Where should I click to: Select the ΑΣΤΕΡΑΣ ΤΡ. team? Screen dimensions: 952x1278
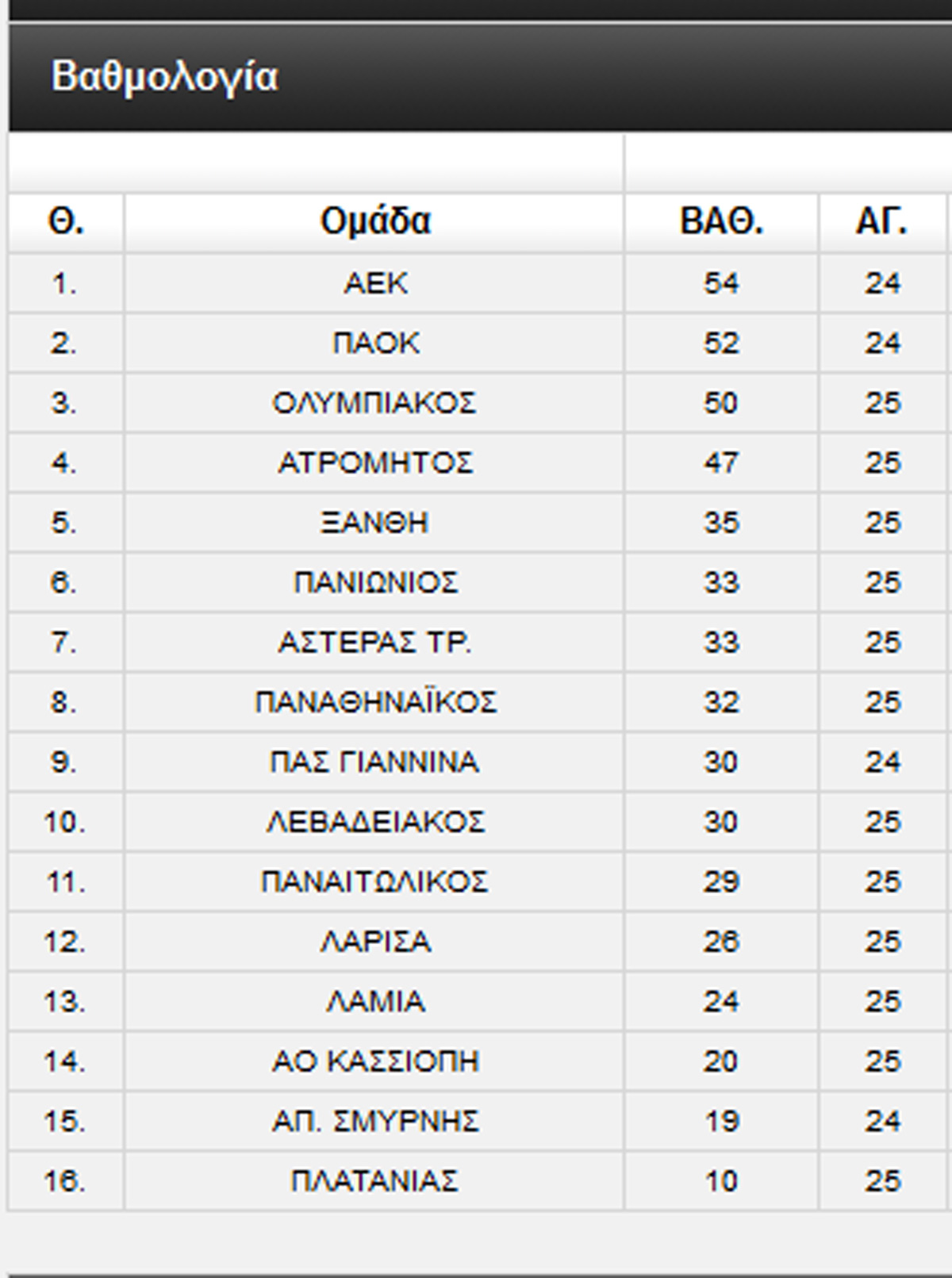pyautogui.click(x=374, y=642)
